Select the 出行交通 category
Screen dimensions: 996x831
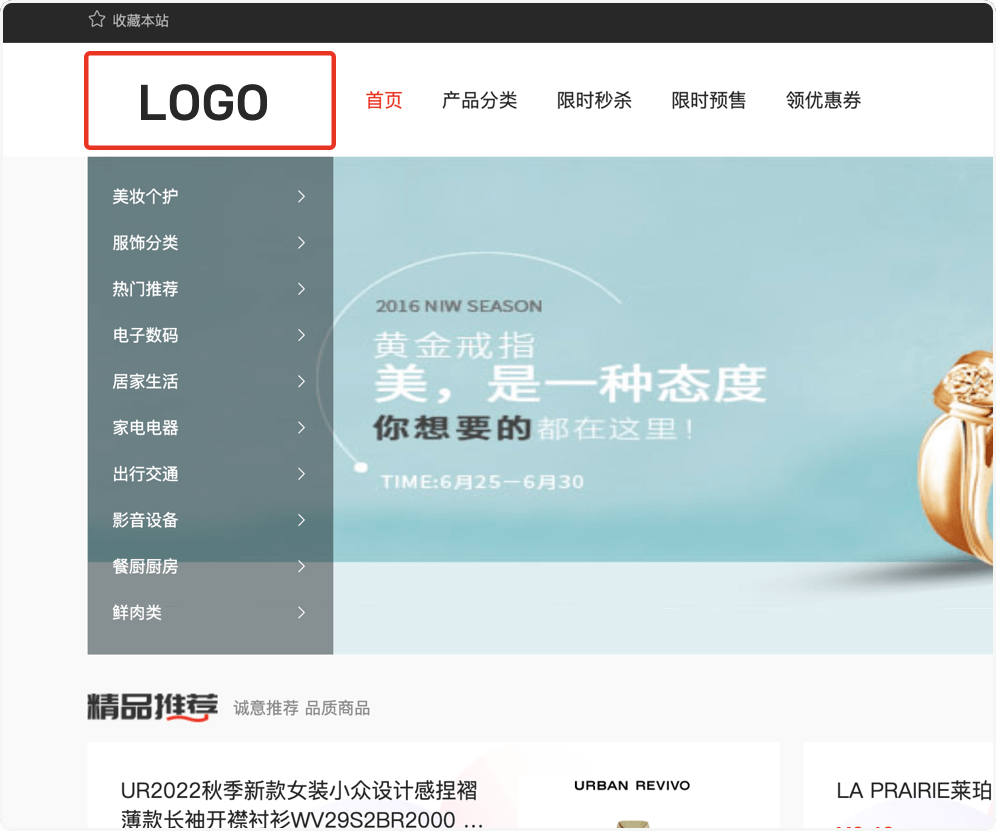(x=146, y=474)
